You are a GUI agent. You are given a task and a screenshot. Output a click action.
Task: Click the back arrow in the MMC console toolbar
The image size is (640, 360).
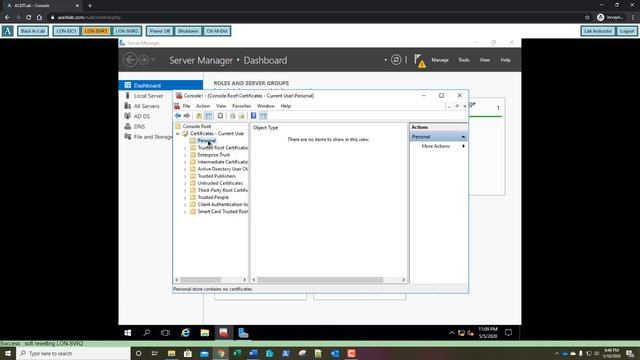(x=178, y=116)
